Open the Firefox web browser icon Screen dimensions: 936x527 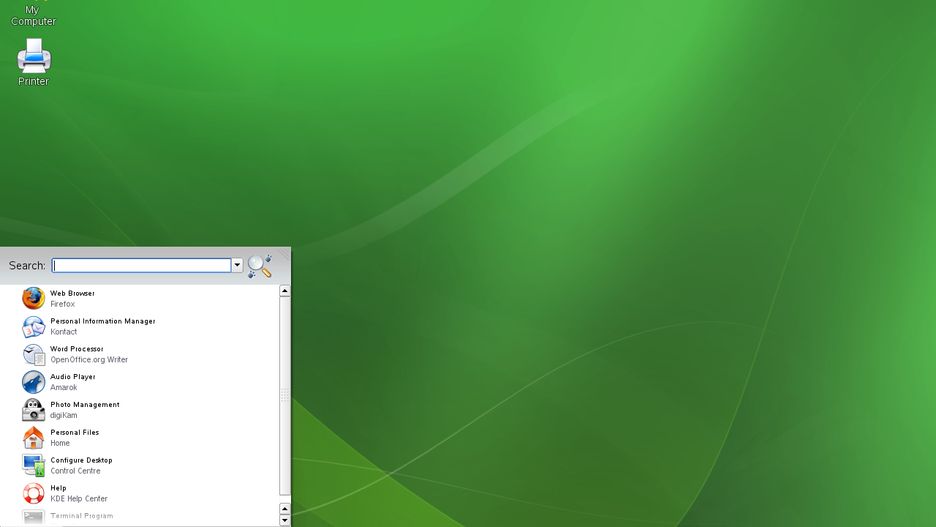33,298
